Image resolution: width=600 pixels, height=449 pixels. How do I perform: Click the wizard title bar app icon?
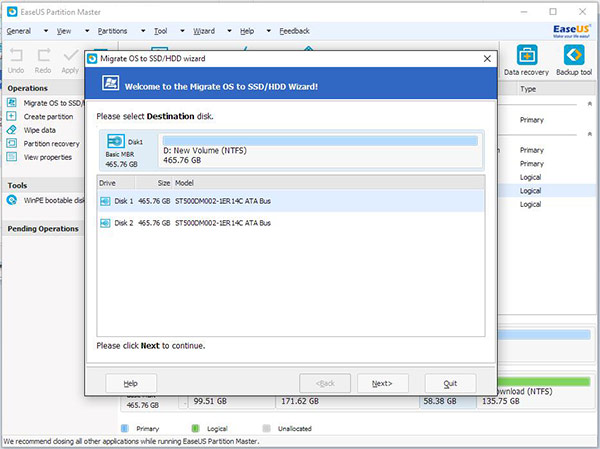92,59
